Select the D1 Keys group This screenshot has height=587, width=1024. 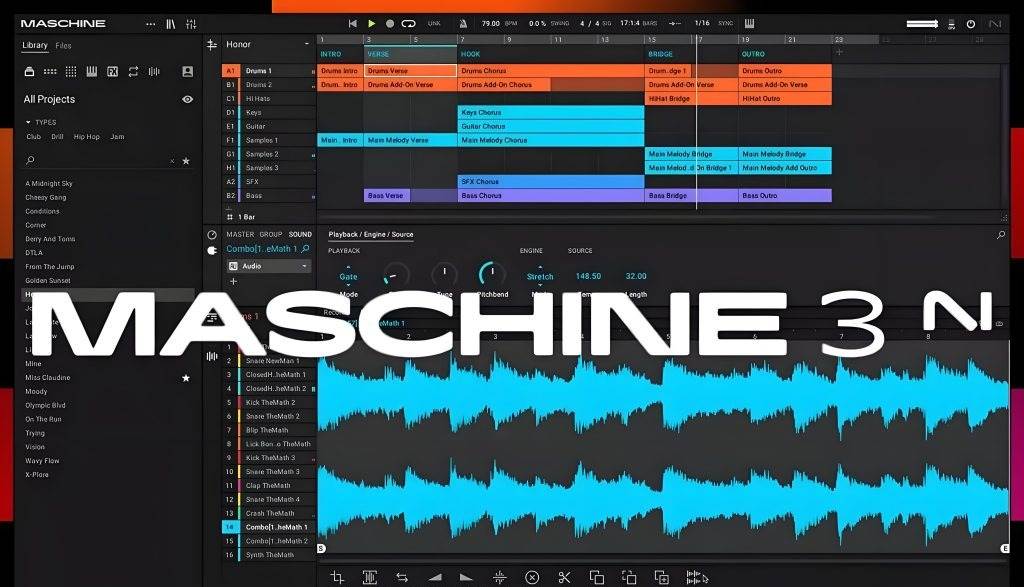(269, 112)
